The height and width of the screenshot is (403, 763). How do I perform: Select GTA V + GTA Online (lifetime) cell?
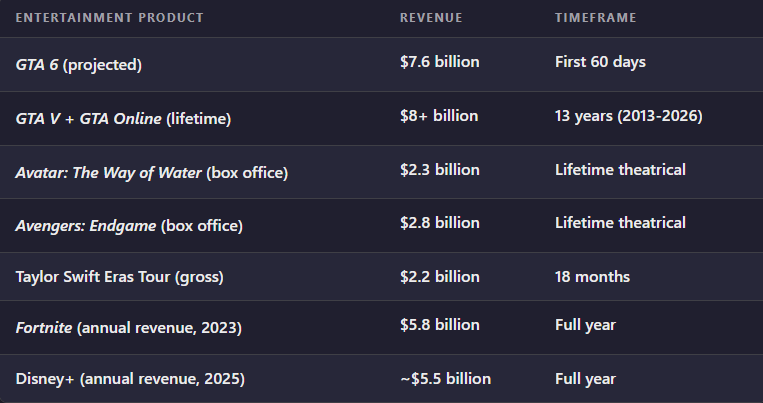point(124,118)
